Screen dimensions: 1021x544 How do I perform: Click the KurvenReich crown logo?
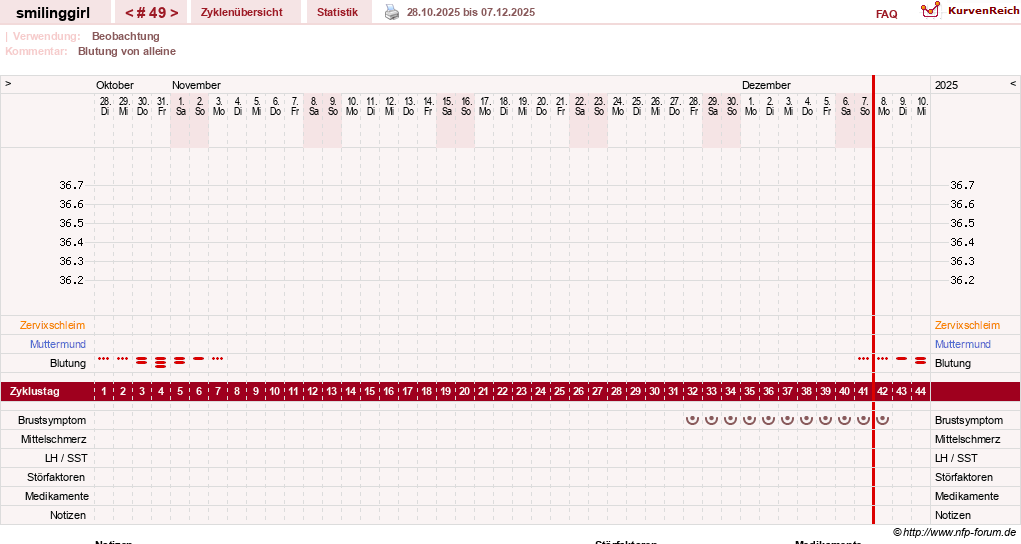[x=930, y=10]
